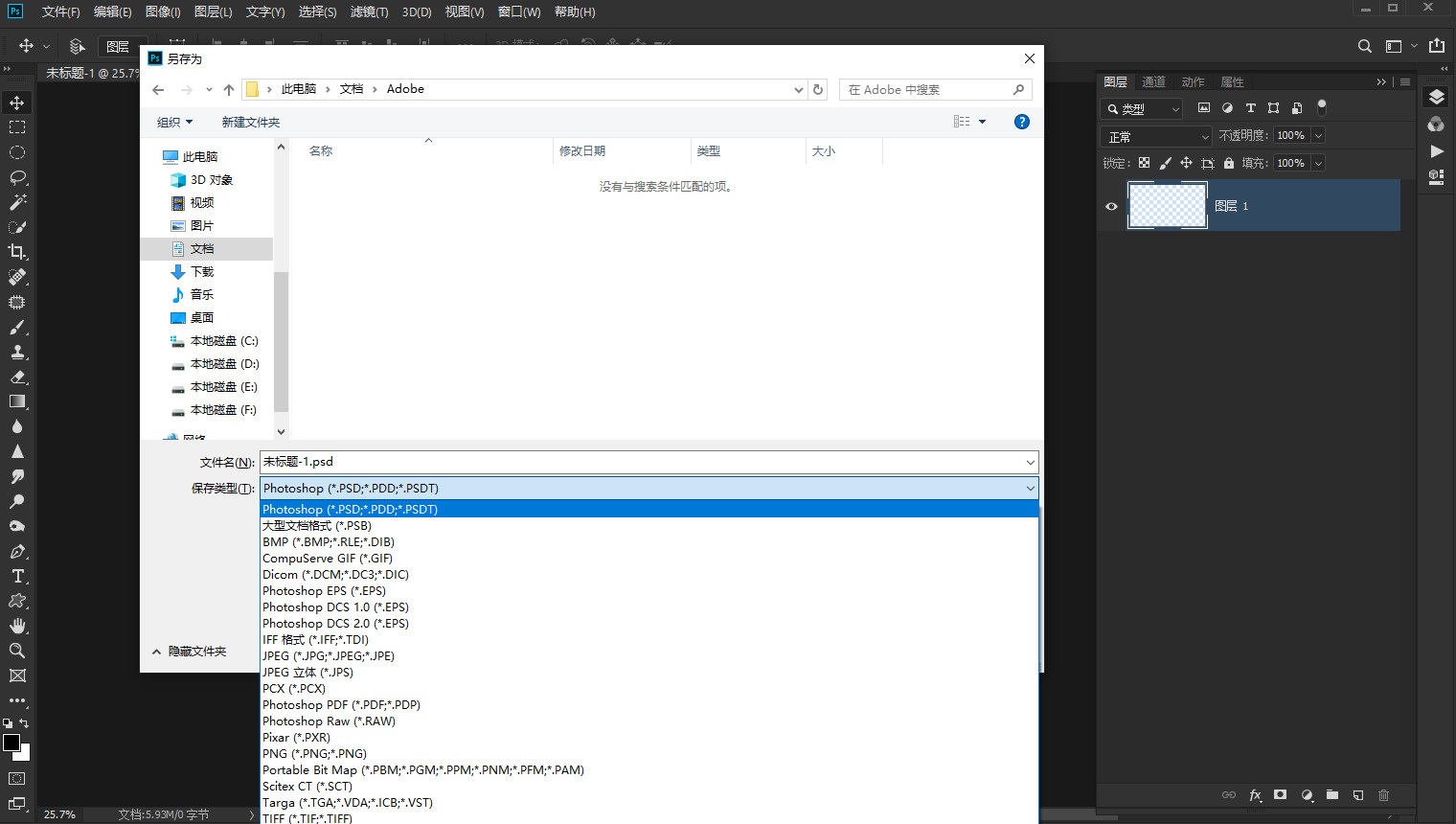Select the Crop tool
The width and height of the screenshot is (1456, 824).
(x=17, y=252)
